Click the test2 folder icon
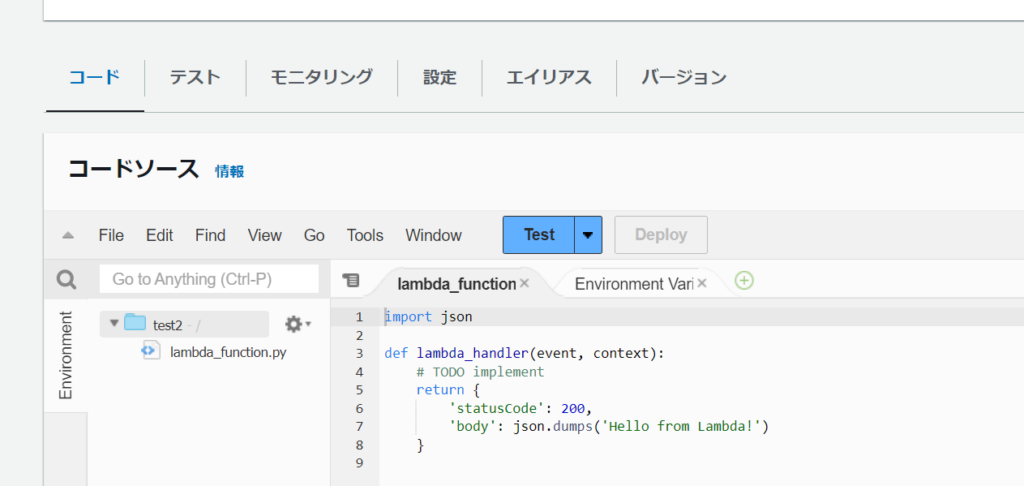The height and width of the screenshot is (486, 1024). [135, 322]
